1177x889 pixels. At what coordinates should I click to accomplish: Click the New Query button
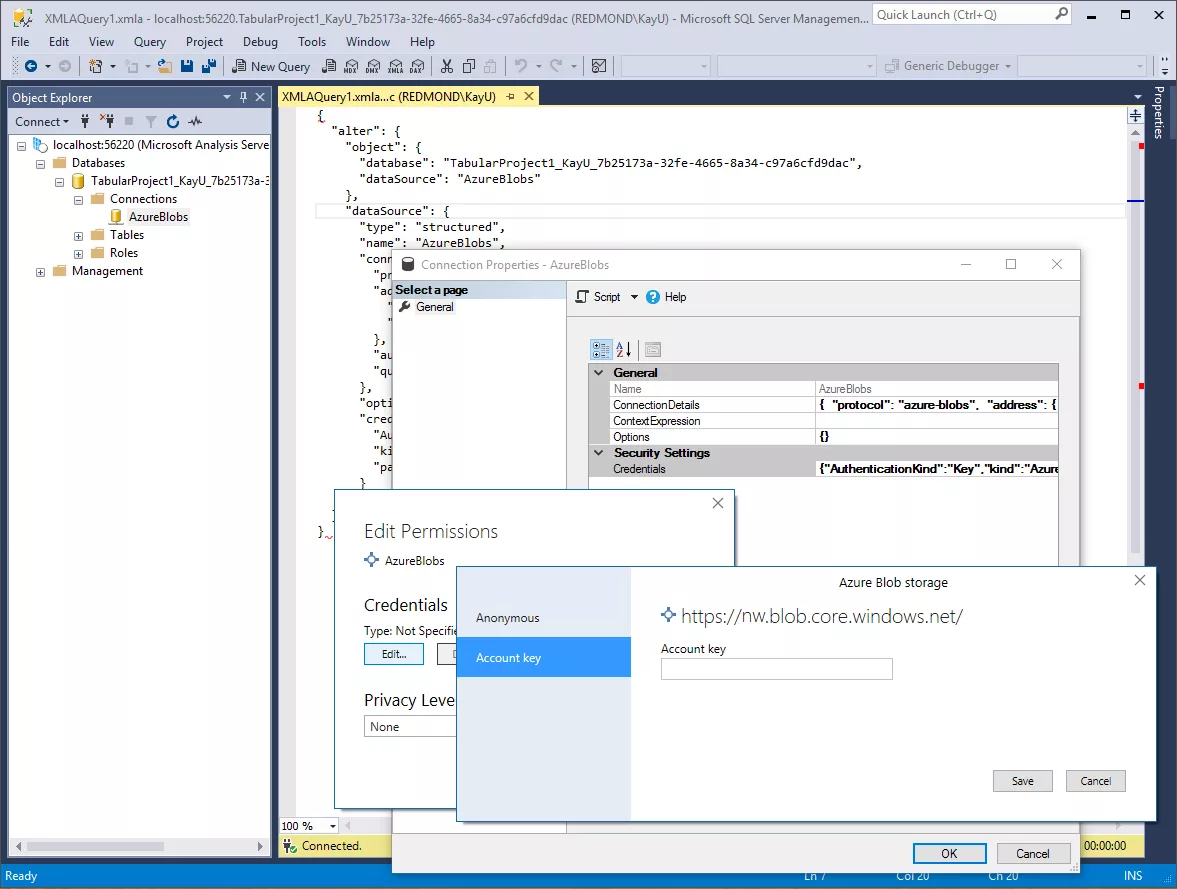coord(271,66)
